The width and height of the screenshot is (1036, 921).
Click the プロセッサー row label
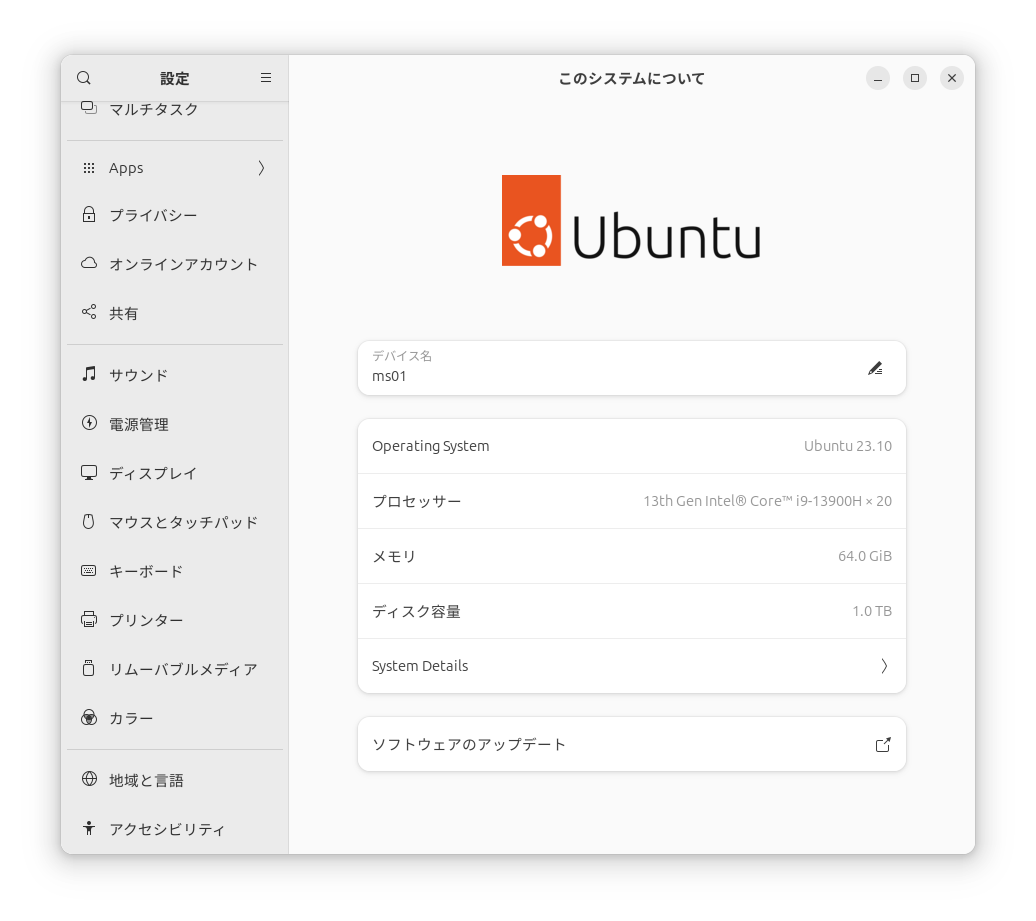417,501
